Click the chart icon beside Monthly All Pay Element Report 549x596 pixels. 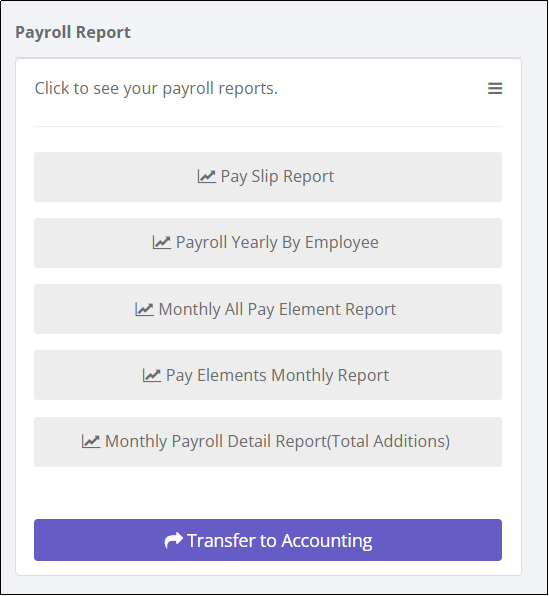tap(144, 309)
